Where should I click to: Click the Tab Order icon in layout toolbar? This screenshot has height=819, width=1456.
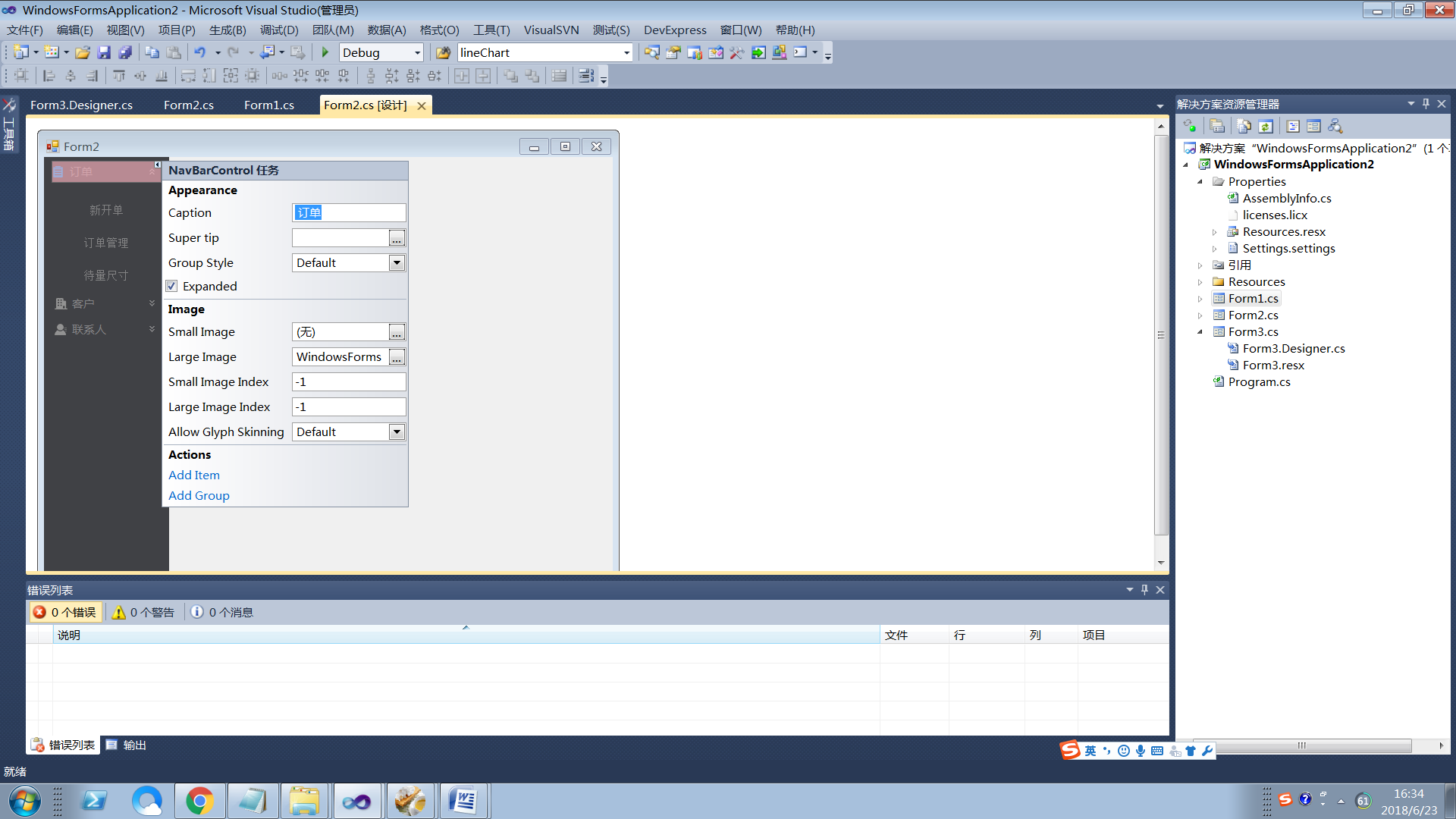tap(586, 76)
